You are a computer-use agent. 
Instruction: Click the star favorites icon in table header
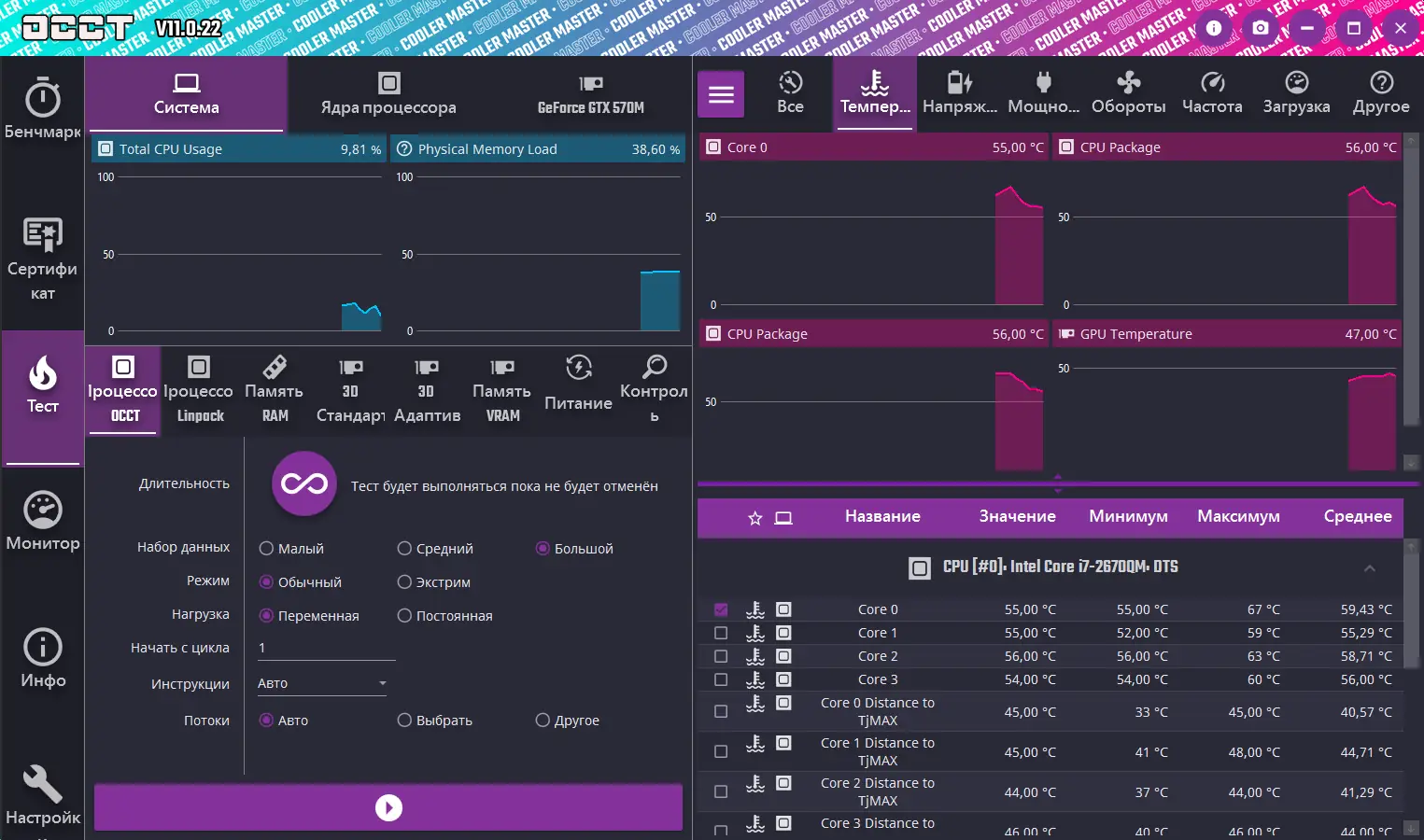[x=755, y=518]
